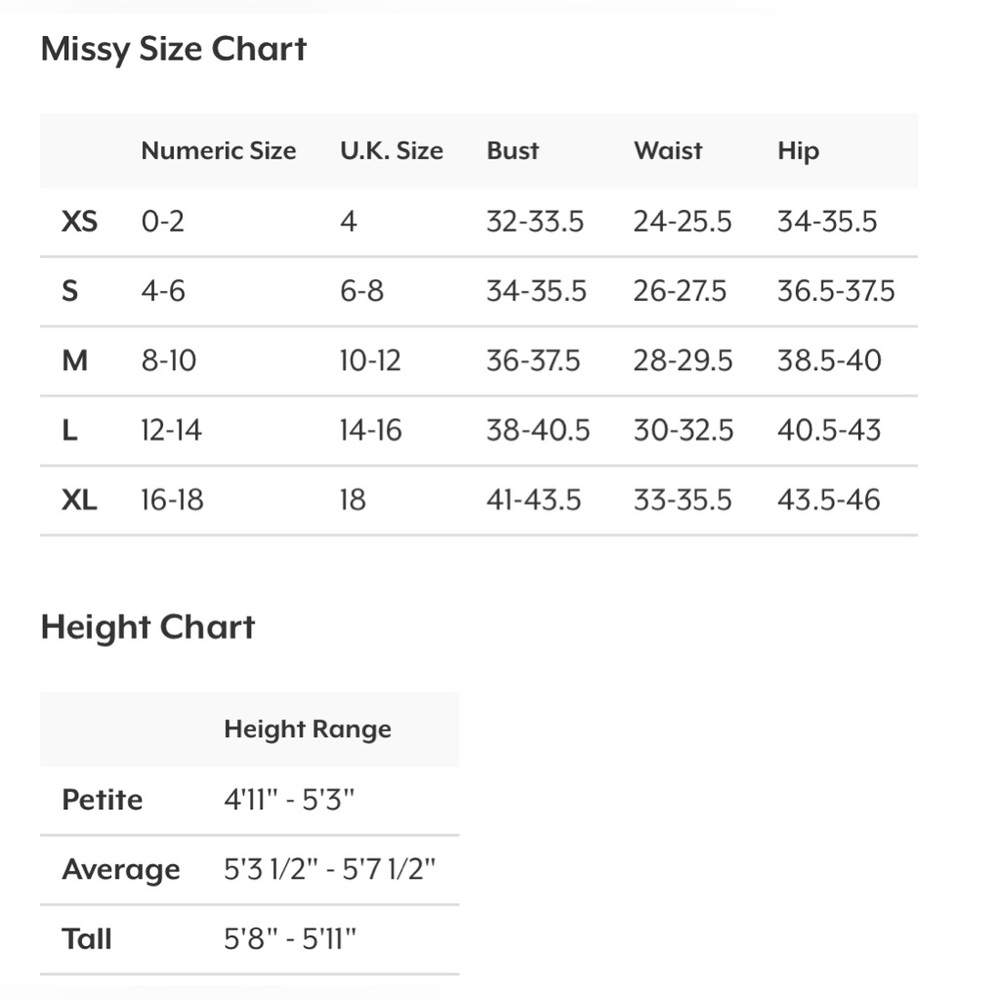
Task: Click bust value 38-40.5 in L row
Action: pyautogui.click(x=538, y=430)
